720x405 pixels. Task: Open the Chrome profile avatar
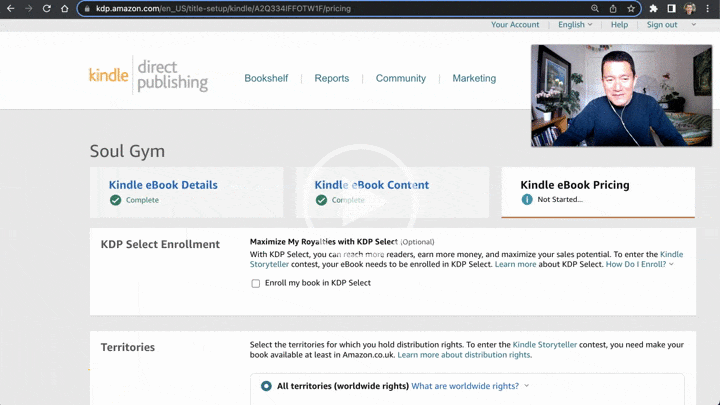click(x=689, y=8)
